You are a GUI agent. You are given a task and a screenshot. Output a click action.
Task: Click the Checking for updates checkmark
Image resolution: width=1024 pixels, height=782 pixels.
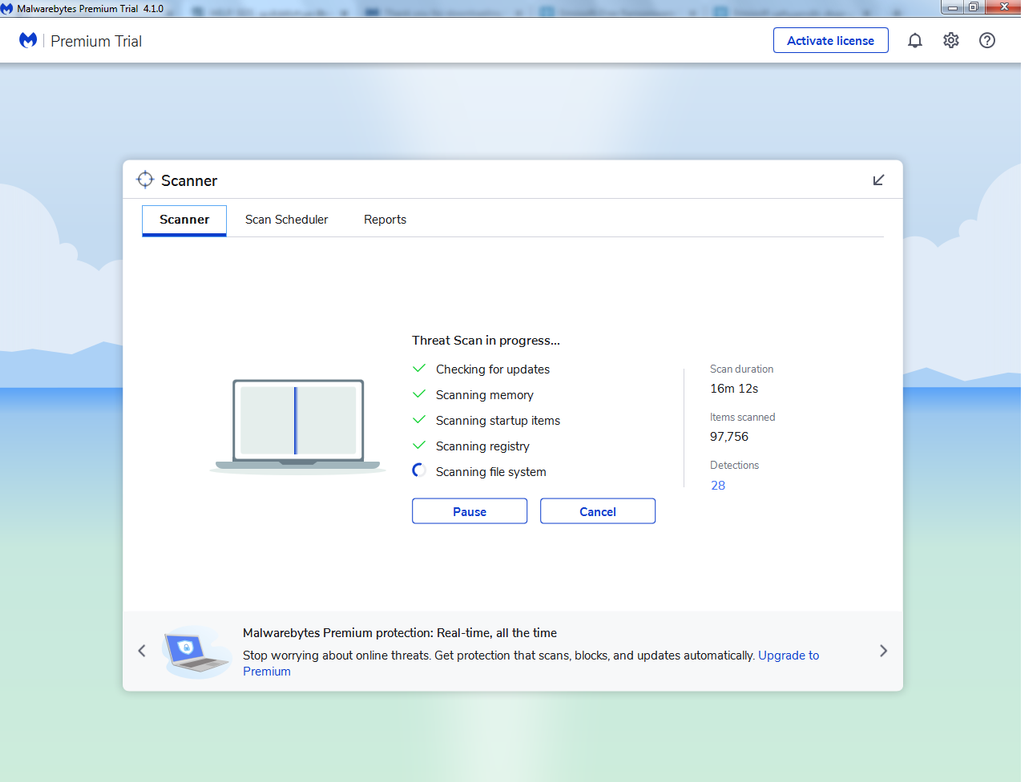pyautogui.click(x=419, y=368)
